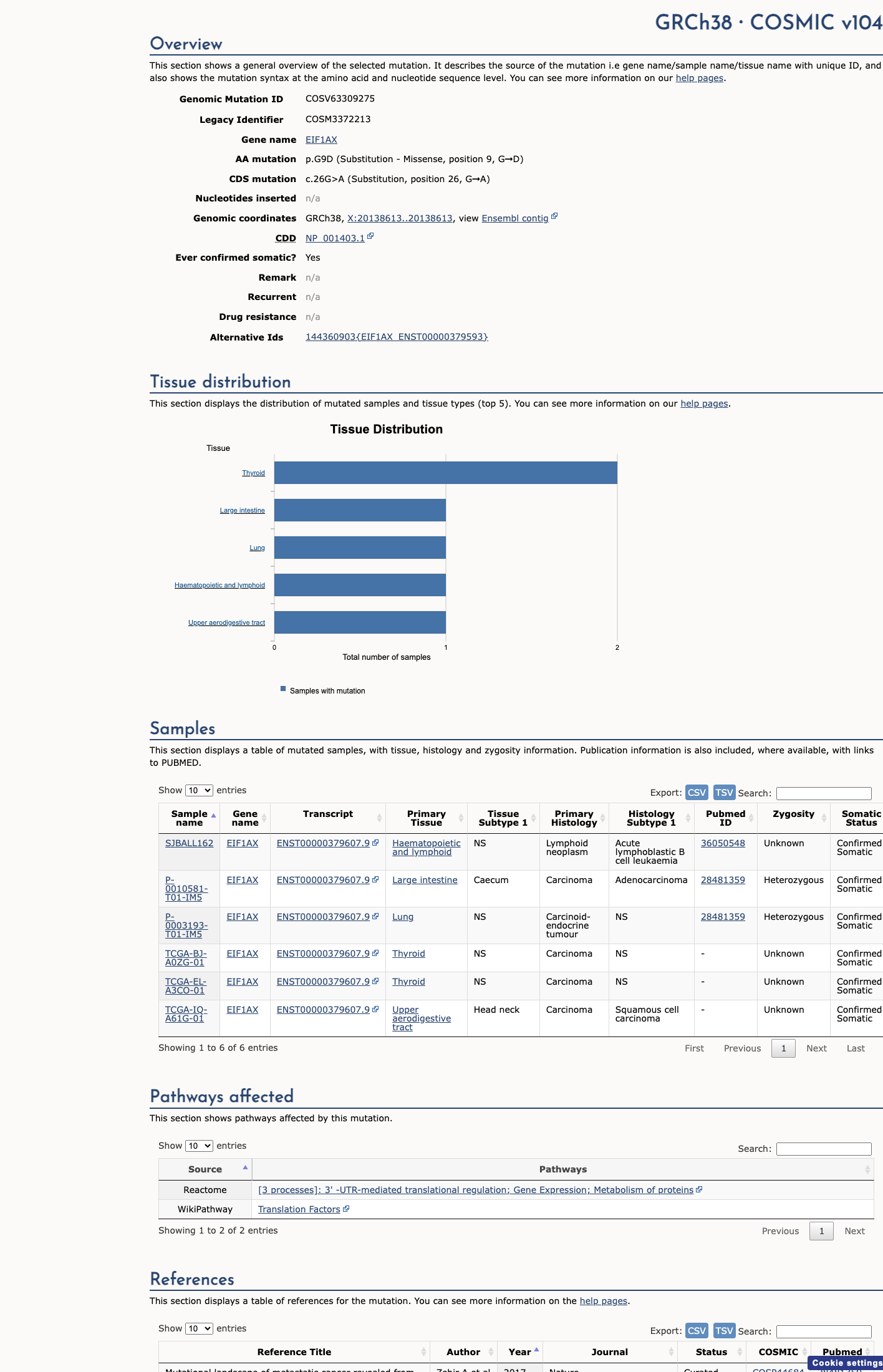The width and height of the screenshot is (883, 1372).
Task: Open References table show entries dropdown
Action: (199, 1328)
